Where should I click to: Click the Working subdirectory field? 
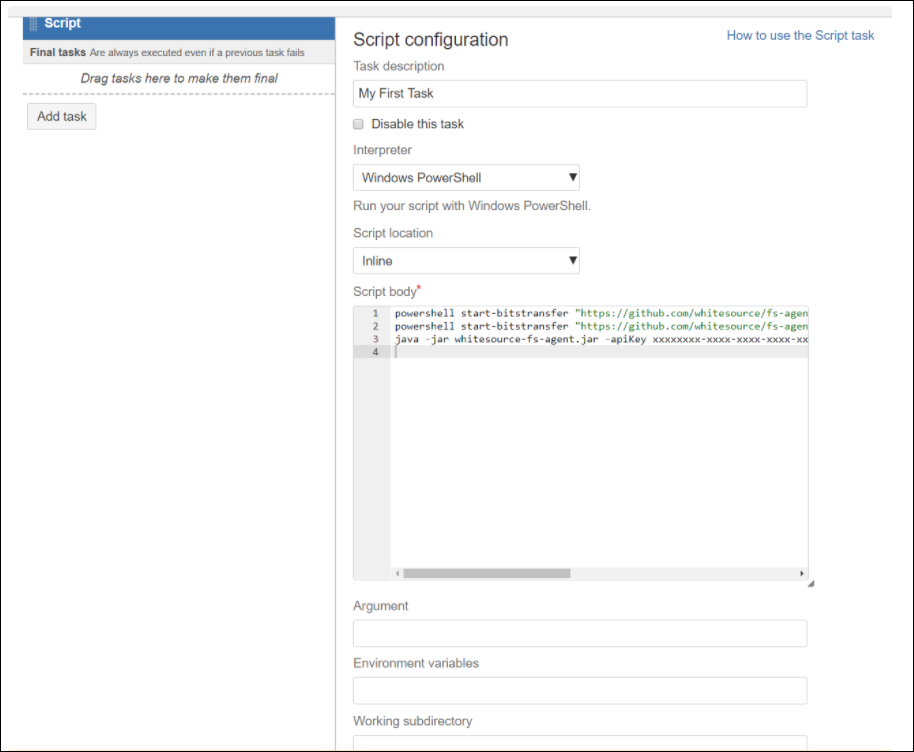click(x=580, y=743)
